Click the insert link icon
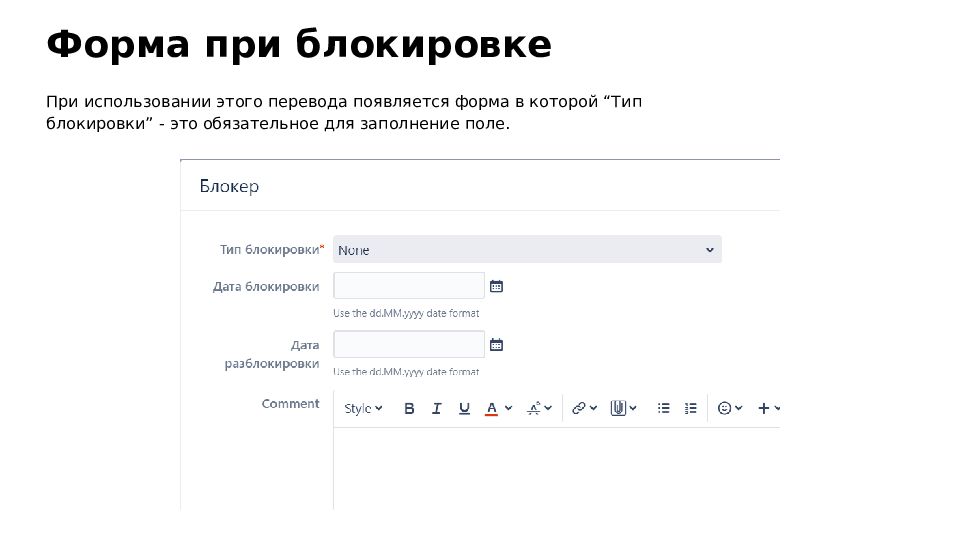 [x=579, y=408]
